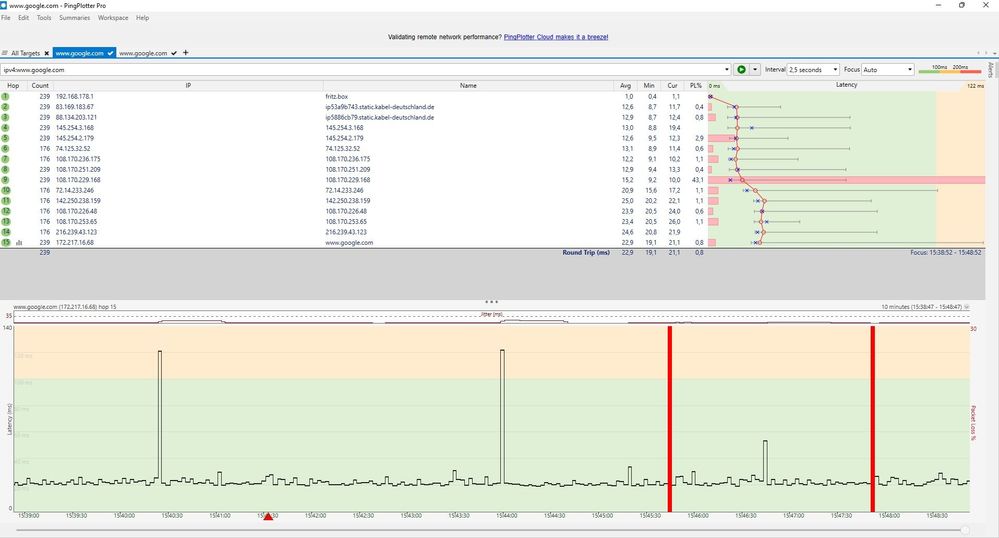Click the red triangle marker on the timeline

tap(268, 516)
